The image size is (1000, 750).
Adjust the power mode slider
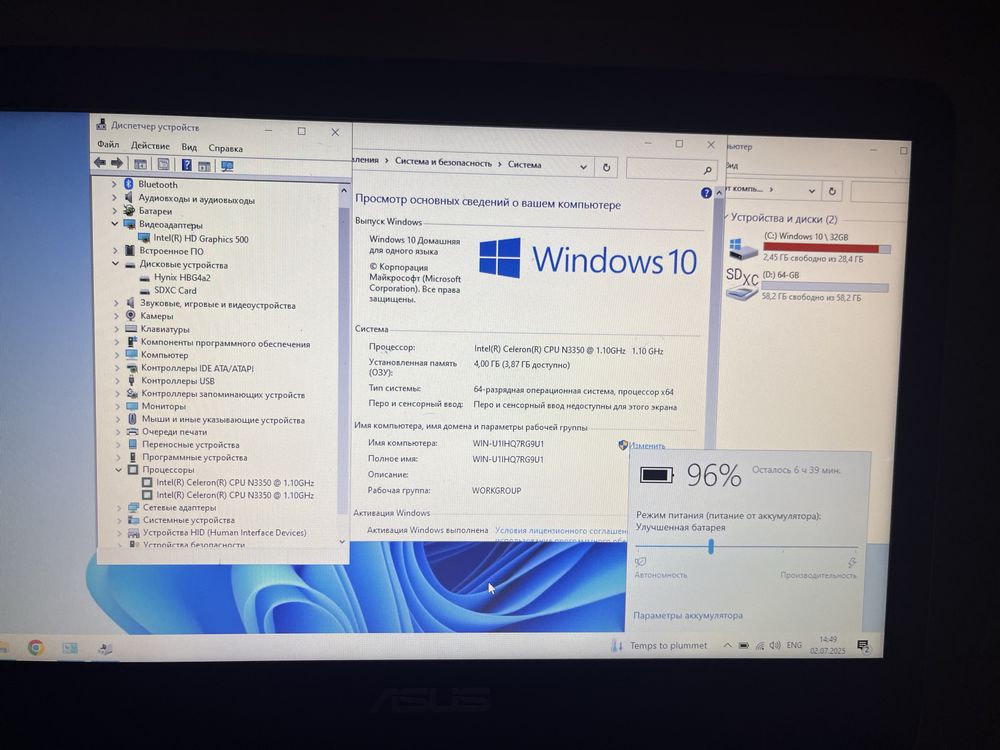pos(710,547)
